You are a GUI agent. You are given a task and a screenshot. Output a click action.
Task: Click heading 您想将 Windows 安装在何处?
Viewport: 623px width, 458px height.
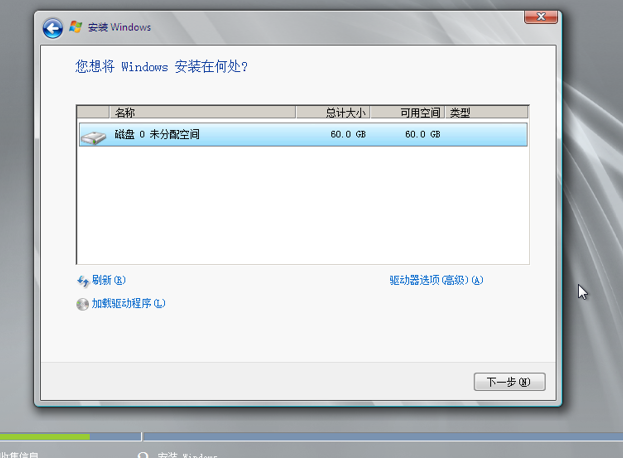tap(161, 66)
